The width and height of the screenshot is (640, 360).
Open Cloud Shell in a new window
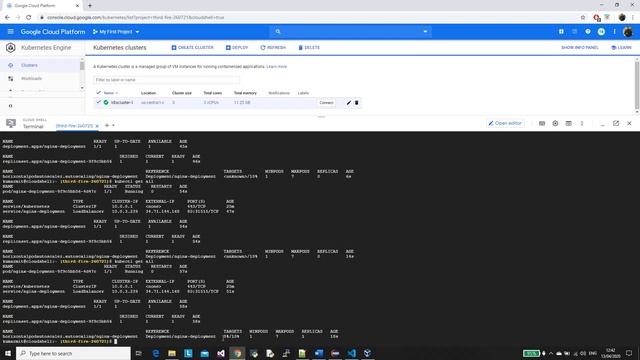[616, 123]
